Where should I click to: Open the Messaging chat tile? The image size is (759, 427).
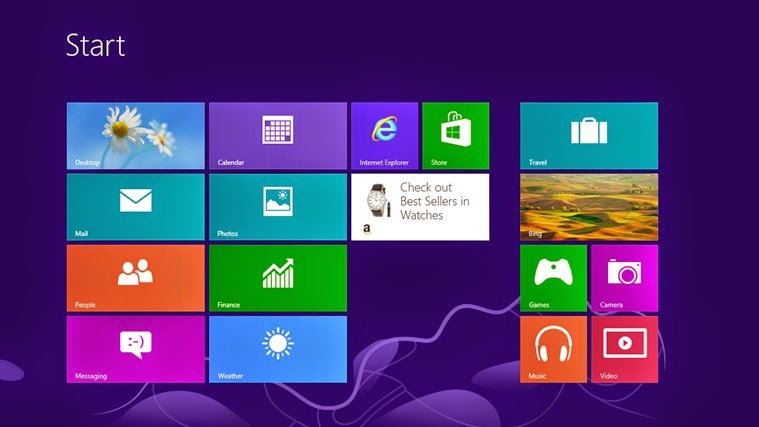pyautogui.click(x=136, y=349)
